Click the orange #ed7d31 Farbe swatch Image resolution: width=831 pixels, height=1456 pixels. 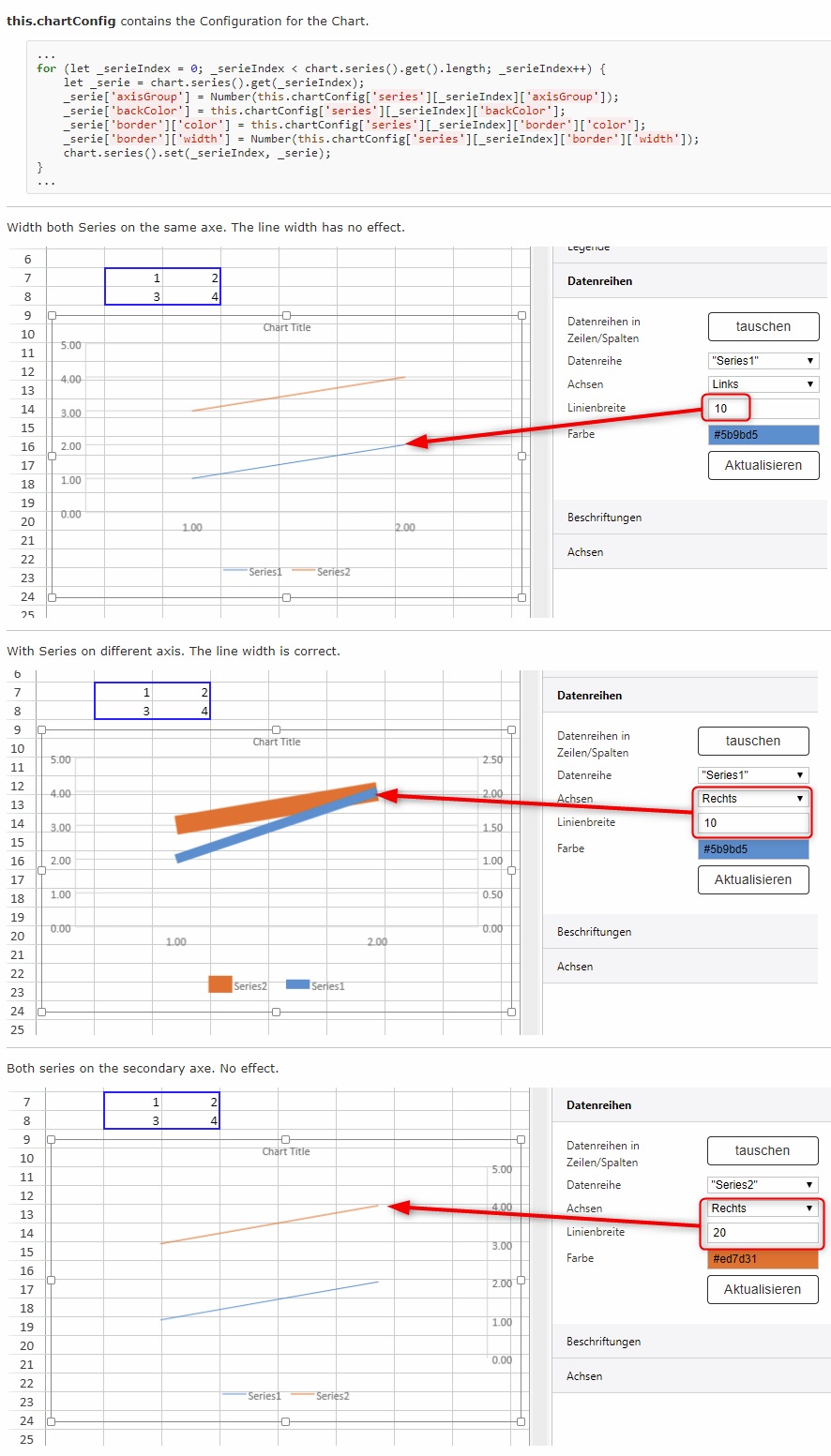tap(762, 1259)
